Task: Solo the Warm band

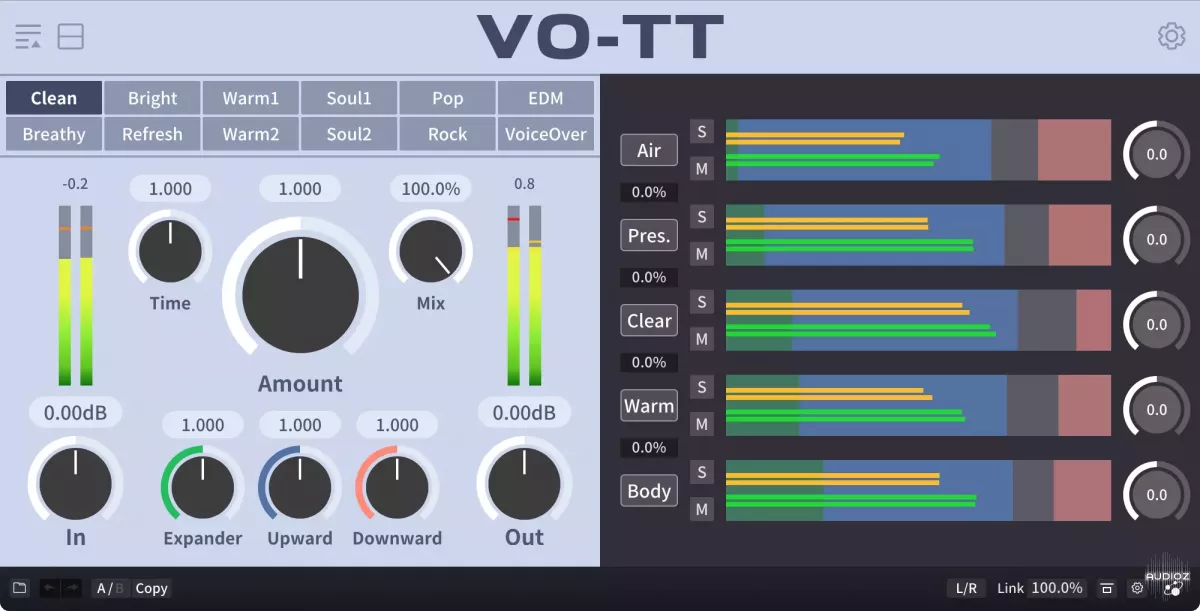Action: coord(702,386)
